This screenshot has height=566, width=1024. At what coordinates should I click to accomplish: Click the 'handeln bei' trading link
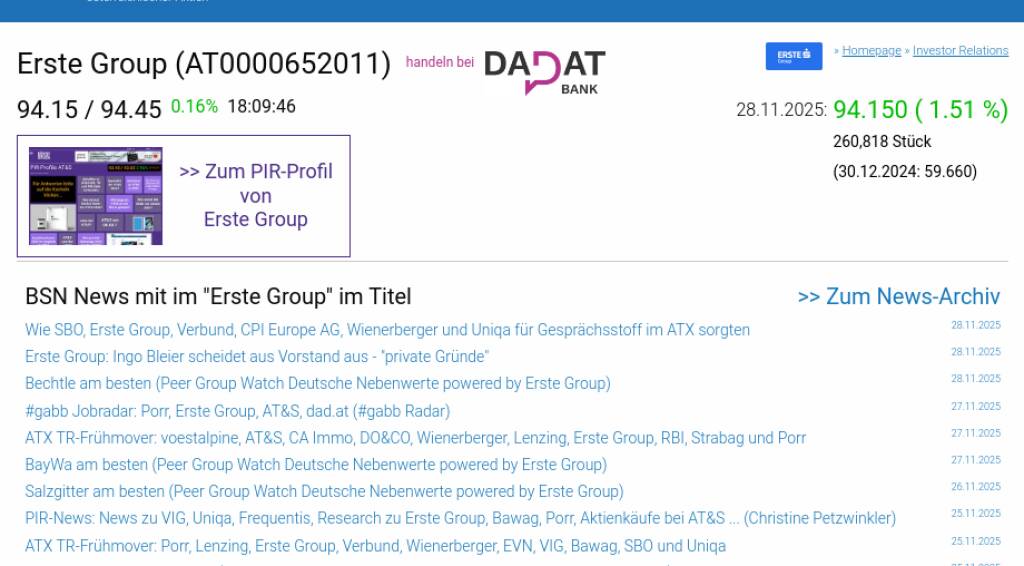[439, 62]
